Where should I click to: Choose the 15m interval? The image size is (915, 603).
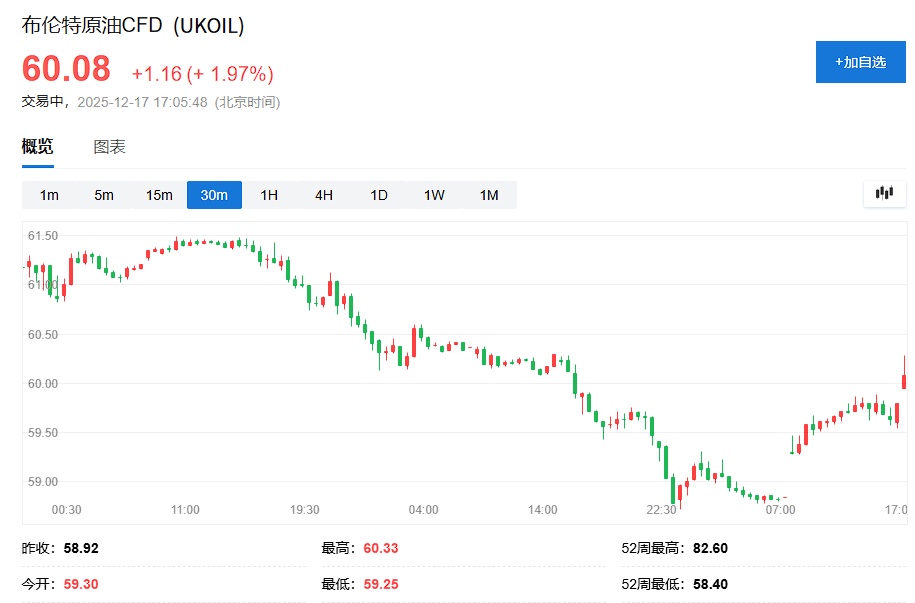(x=159, y=195)
